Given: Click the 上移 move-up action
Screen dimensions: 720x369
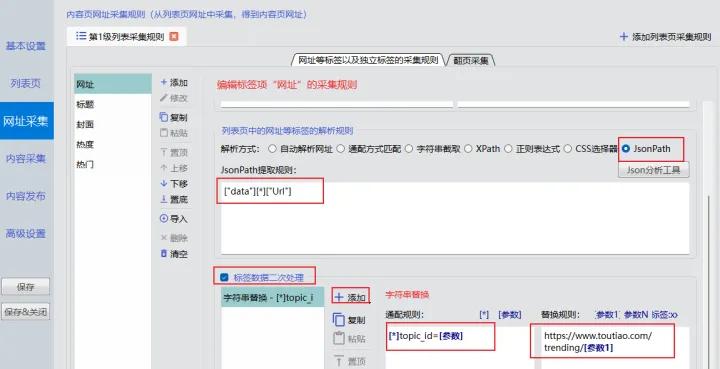Looking at the screenshot, I should [x=174, y=168].
